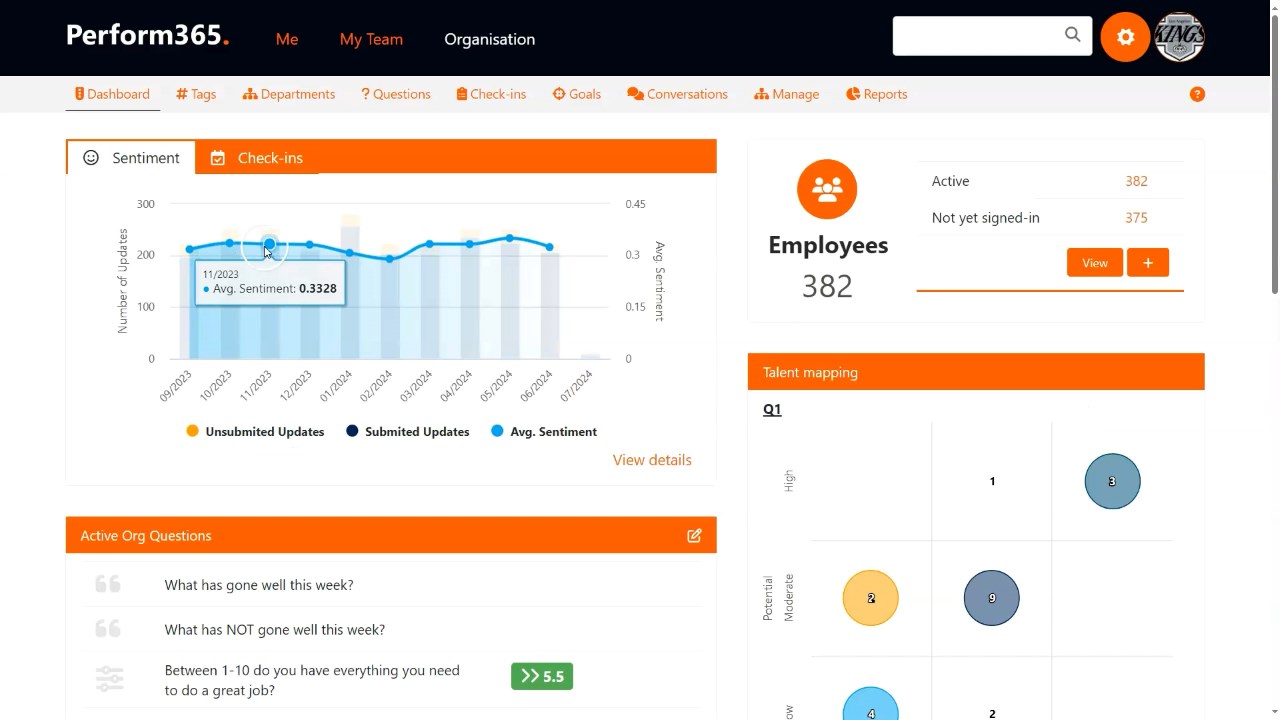Click 'What has NOT gone well this week?'
Image resolution: width=1280 pixels, height=720 pixels.
275,629
